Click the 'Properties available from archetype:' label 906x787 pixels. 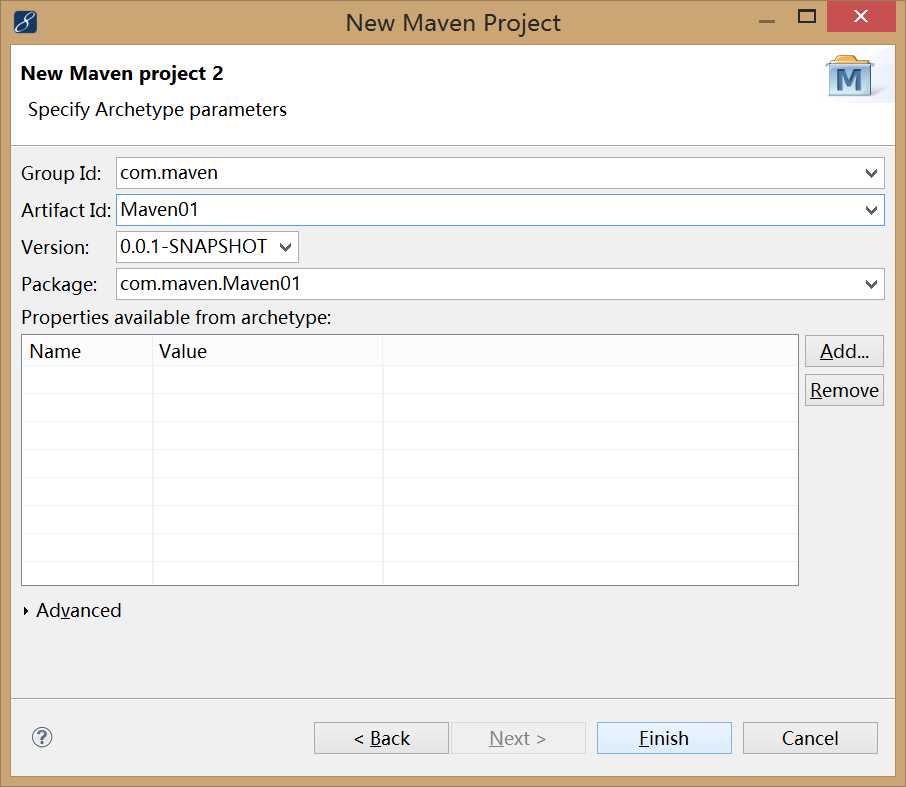176,317
